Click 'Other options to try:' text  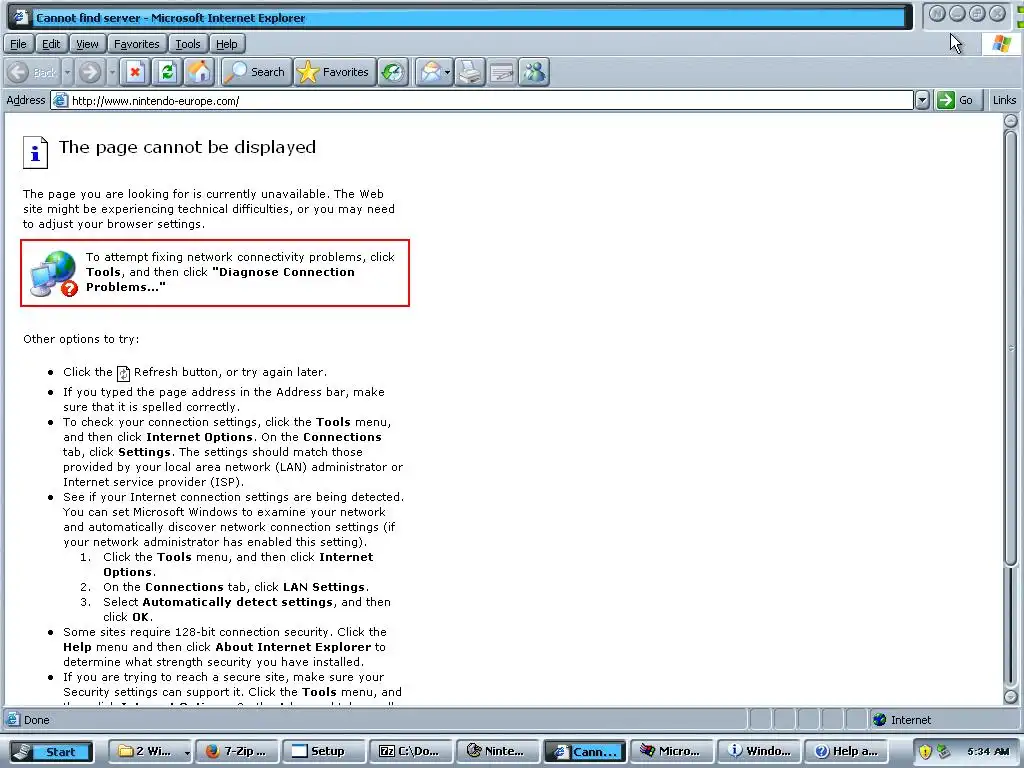81,339
